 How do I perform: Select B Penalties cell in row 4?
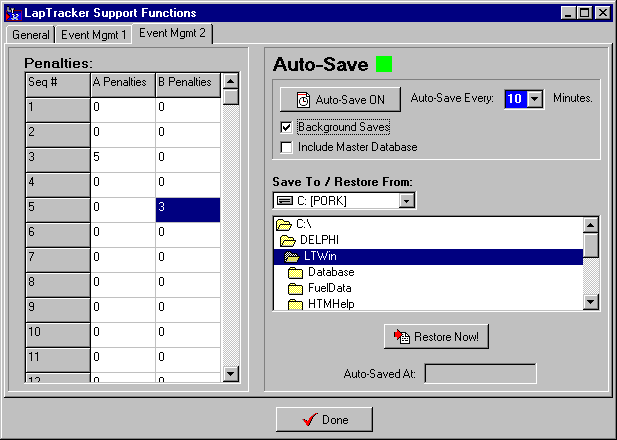click(x=188, y=185)
